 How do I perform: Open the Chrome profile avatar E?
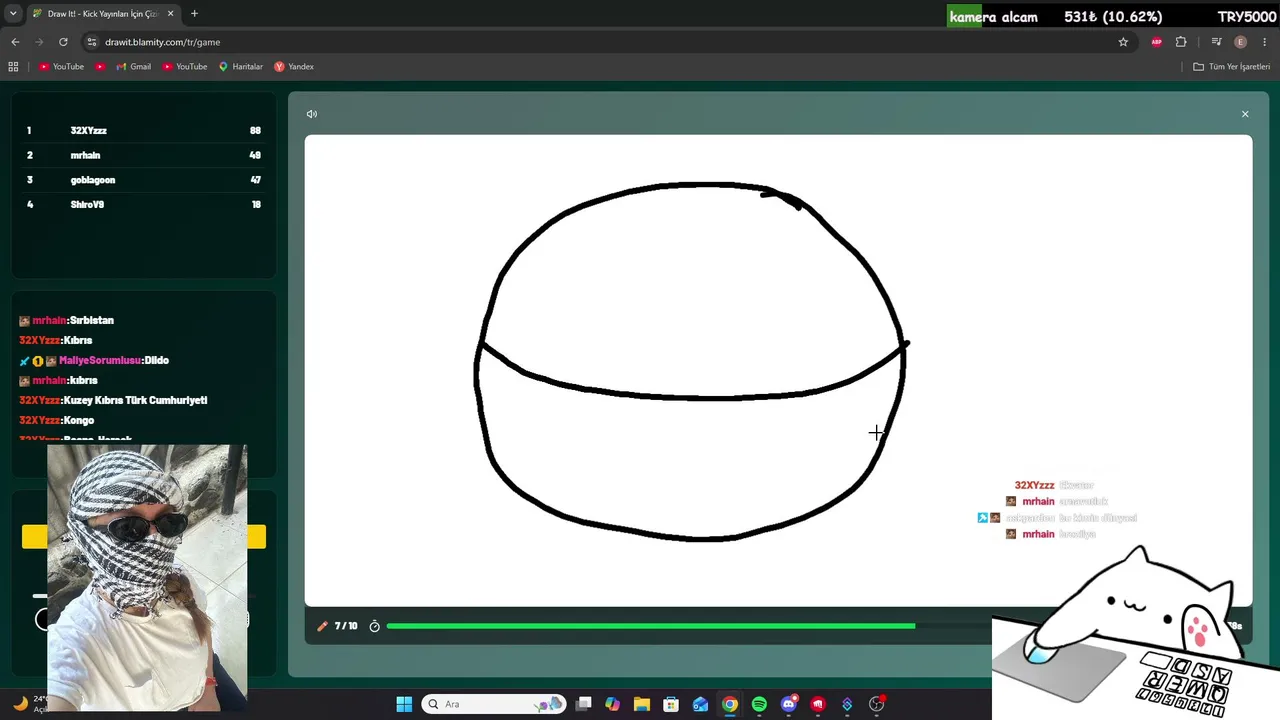[1240, 42]
